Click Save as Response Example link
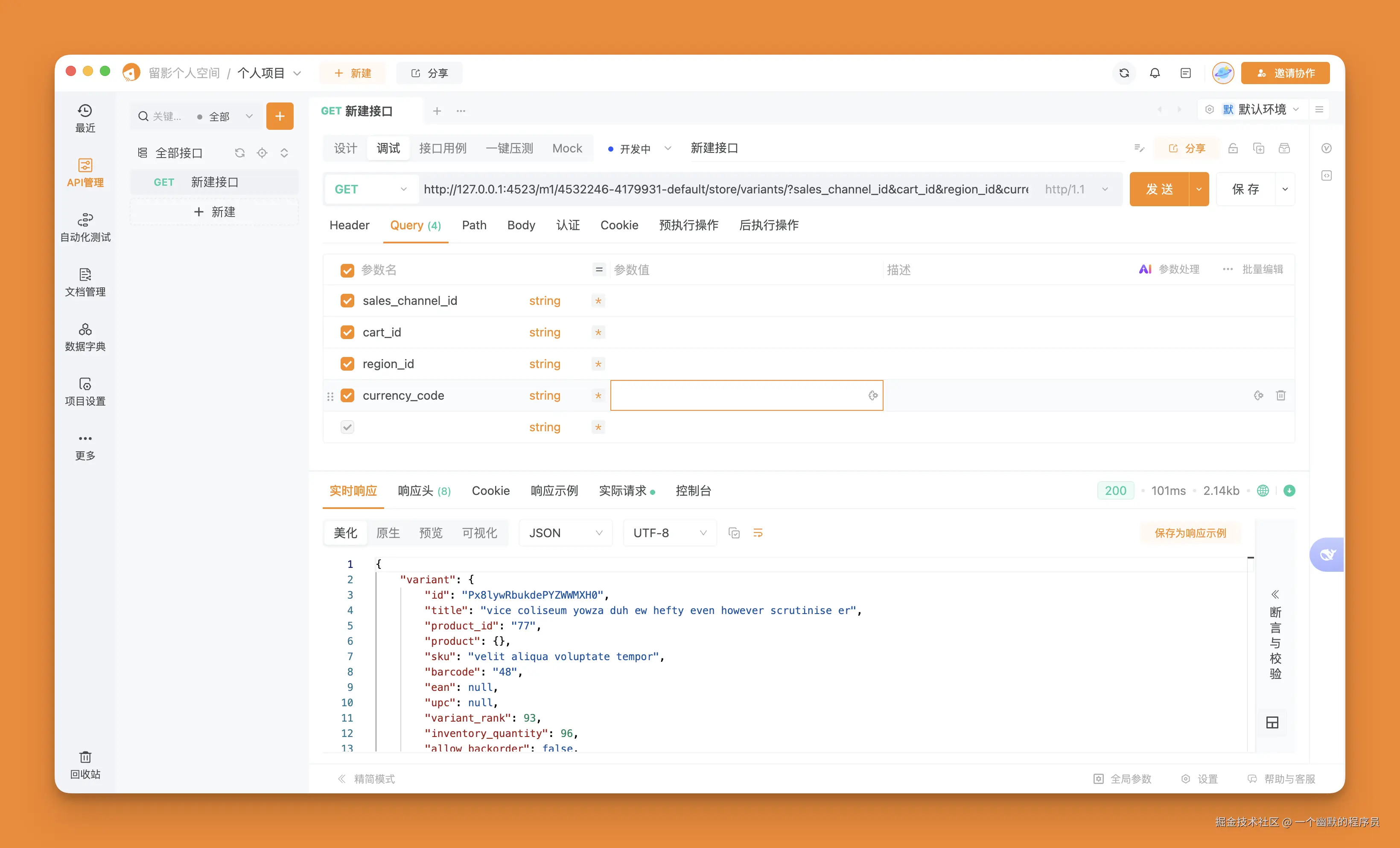 click(1190, 532)
